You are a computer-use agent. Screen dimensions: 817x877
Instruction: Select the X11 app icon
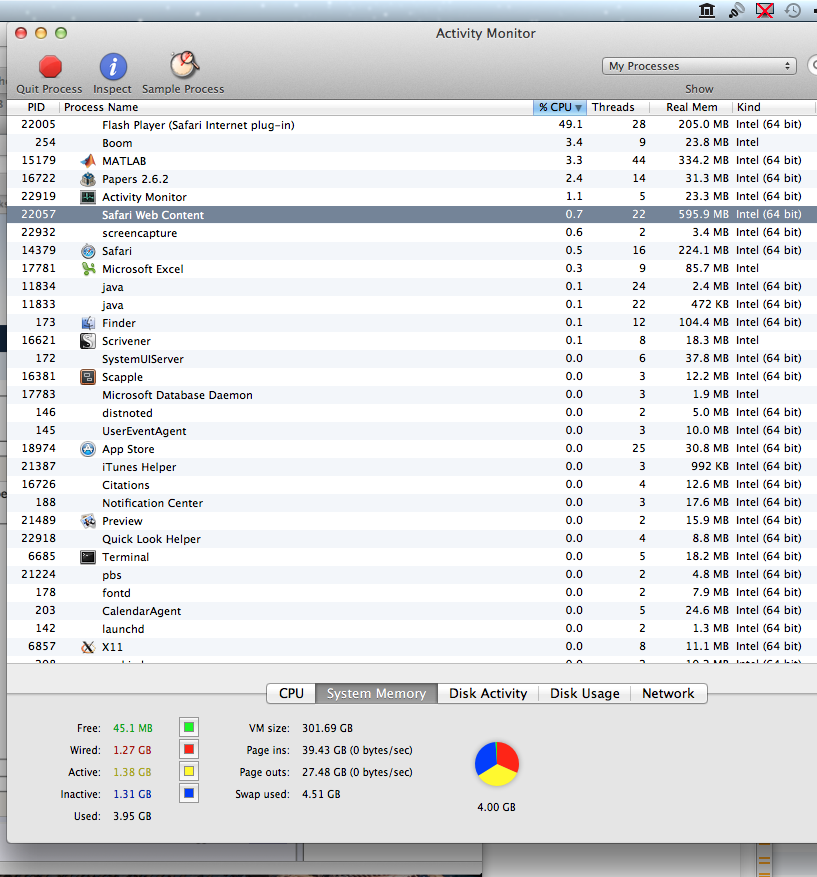tap(88, 647)
